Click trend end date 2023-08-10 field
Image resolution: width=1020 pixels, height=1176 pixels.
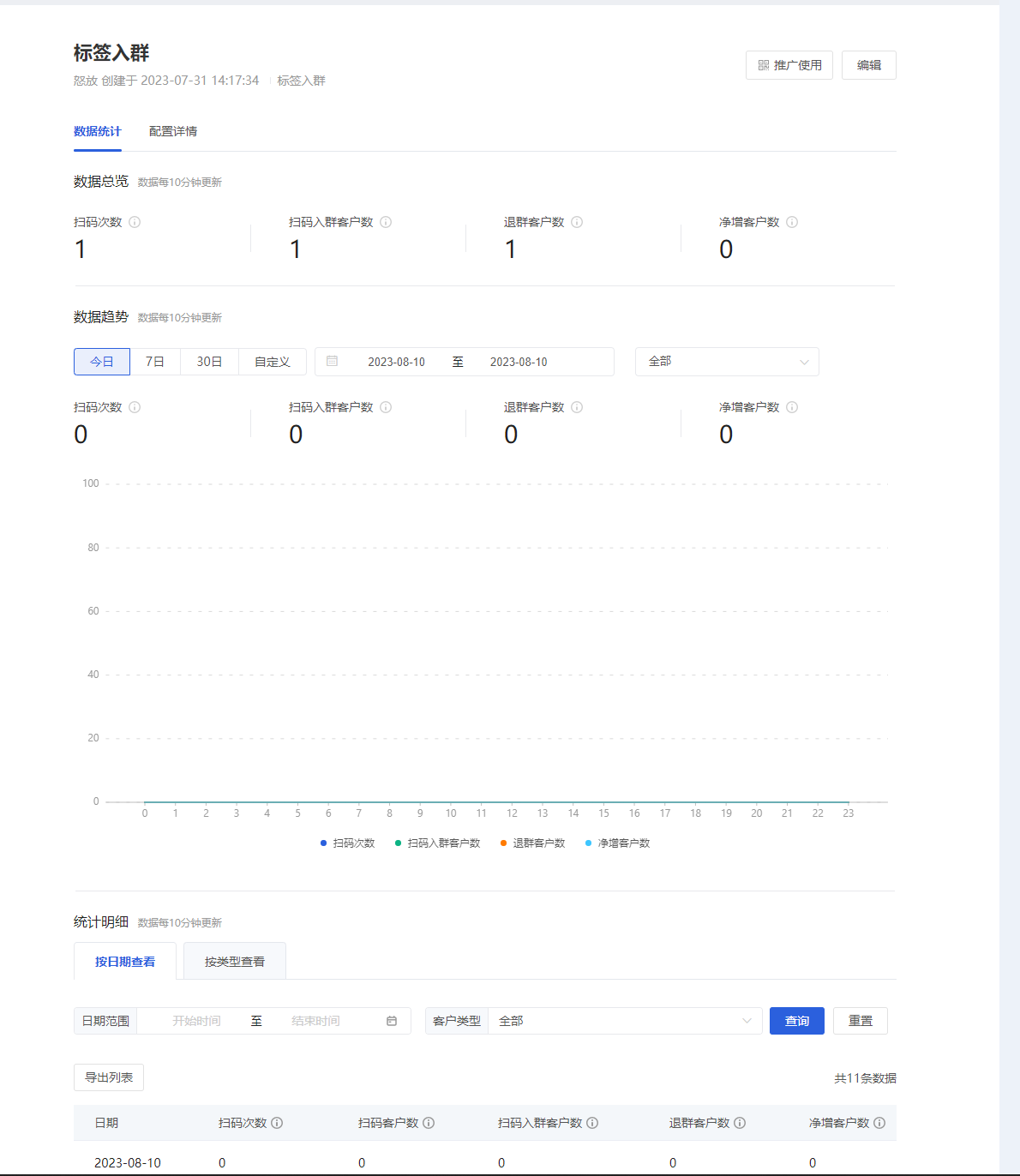click(x=519, y=362)
